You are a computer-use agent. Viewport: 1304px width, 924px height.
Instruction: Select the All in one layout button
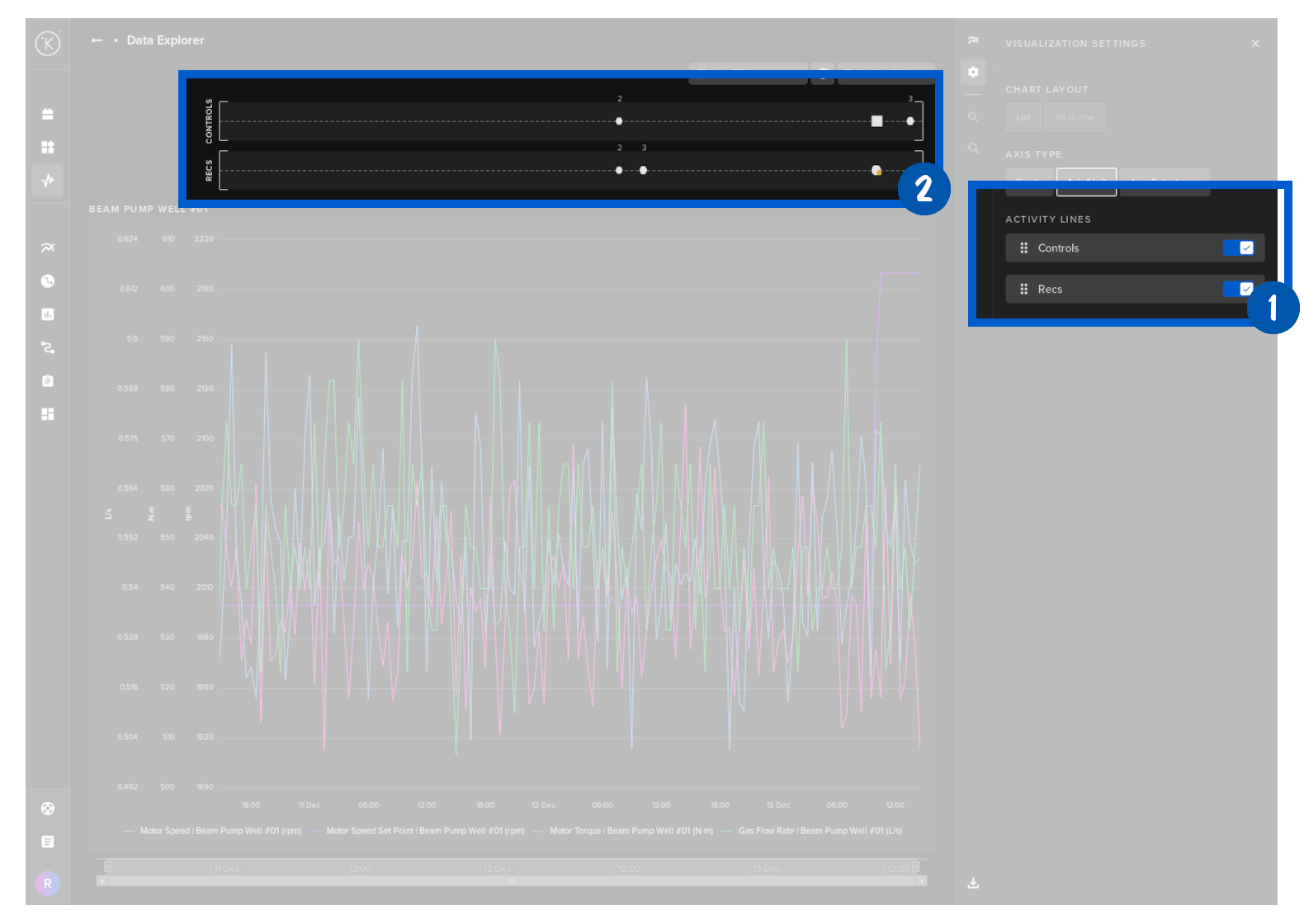click(1074, 117)
